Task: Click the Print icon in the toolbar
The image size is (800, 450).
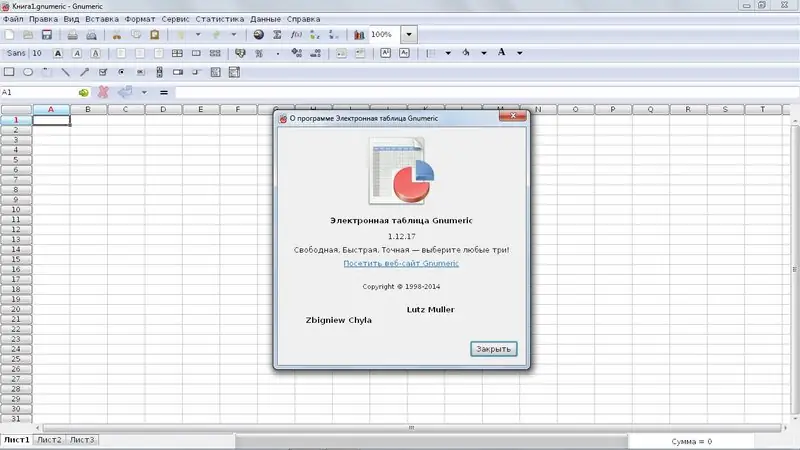Action: [72, 35]
